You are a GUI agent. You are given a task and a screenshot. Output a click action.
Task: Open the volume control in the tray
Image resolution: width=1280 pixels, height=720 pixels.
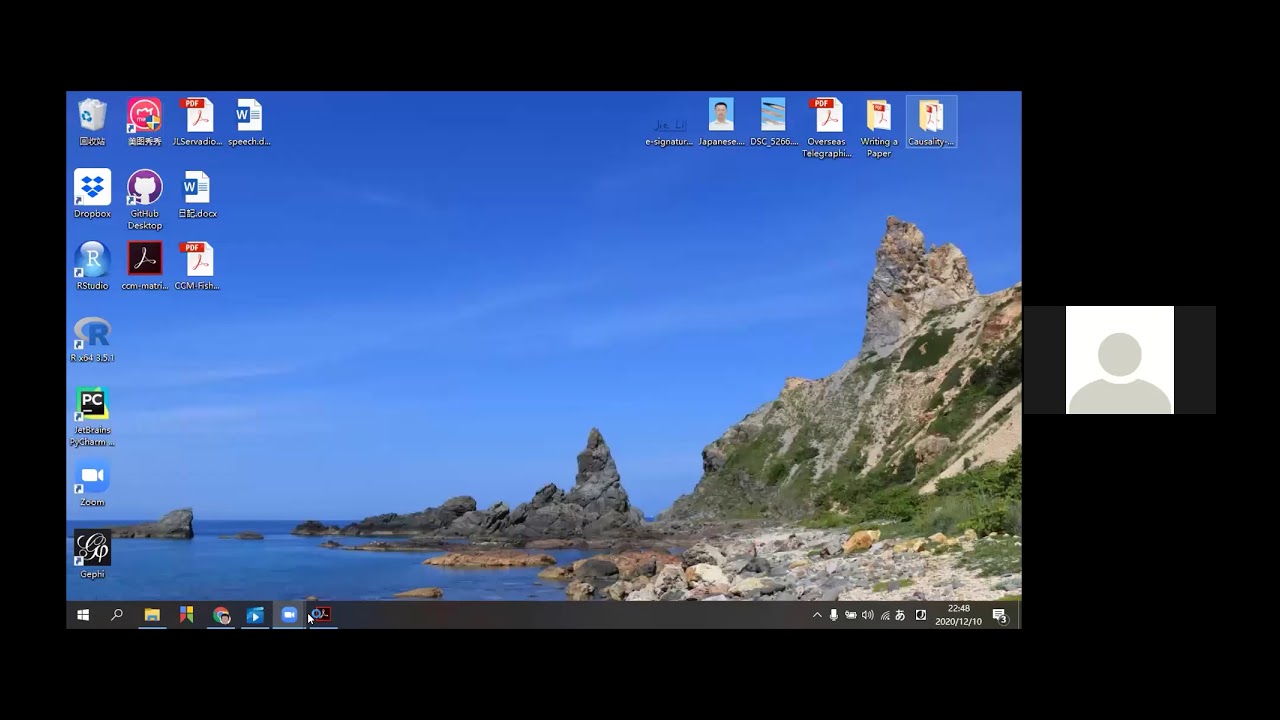coord(867,615)
